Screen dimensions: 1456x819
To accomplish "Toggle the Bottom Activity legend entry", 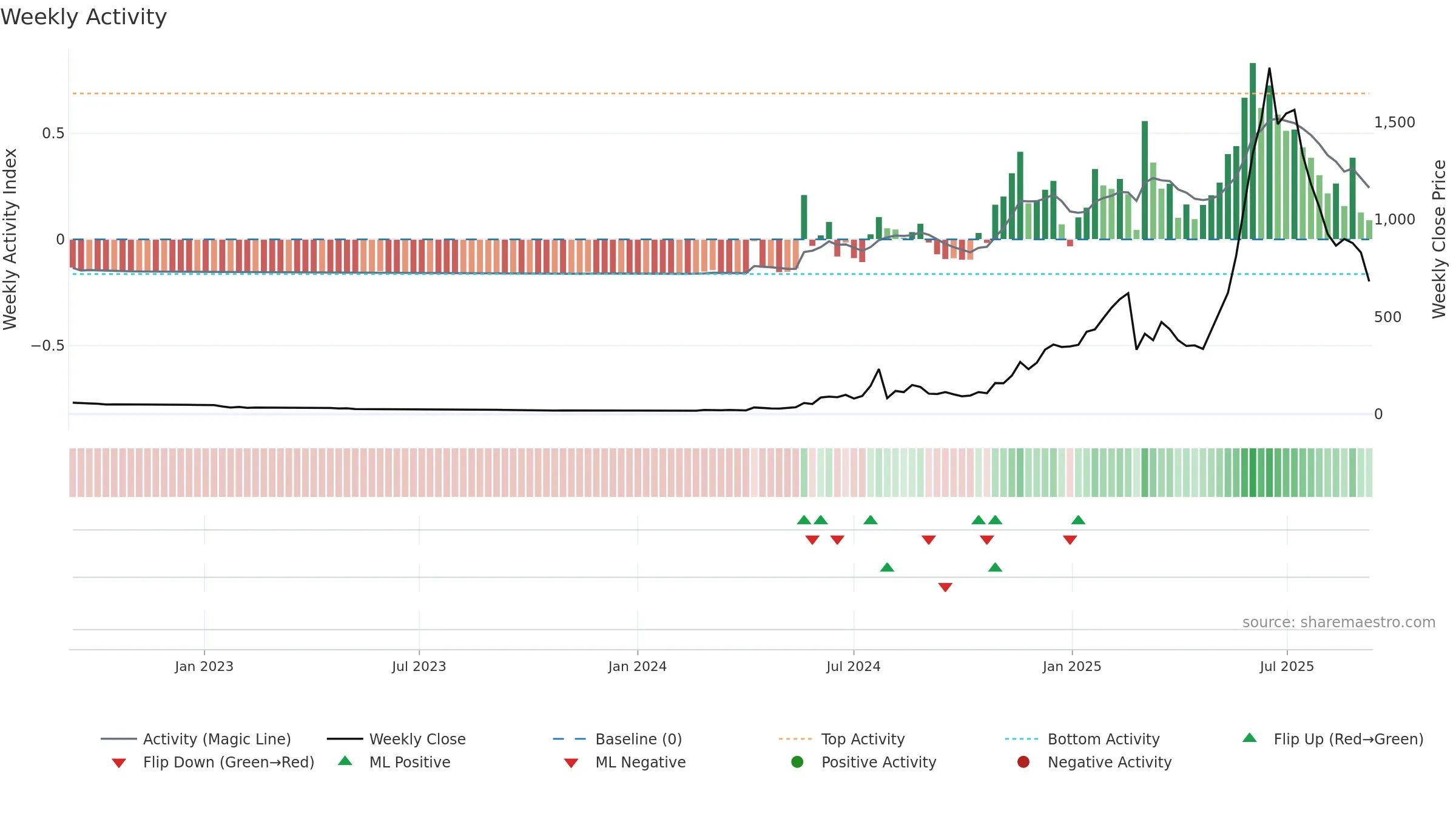I will click(1082, 739).
